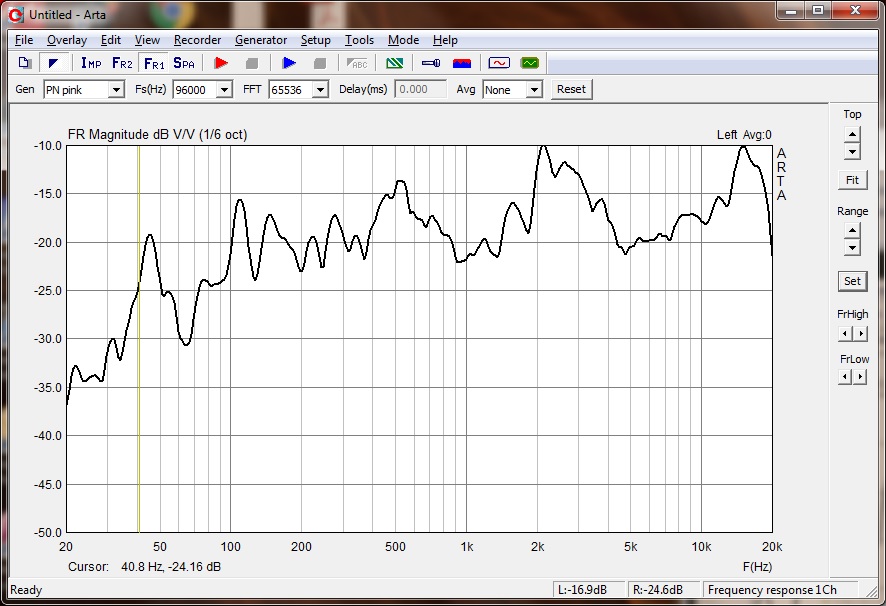This screenshot has height=606, width=886.
Task: Open the Tools menu
Action: click(359, 40)
